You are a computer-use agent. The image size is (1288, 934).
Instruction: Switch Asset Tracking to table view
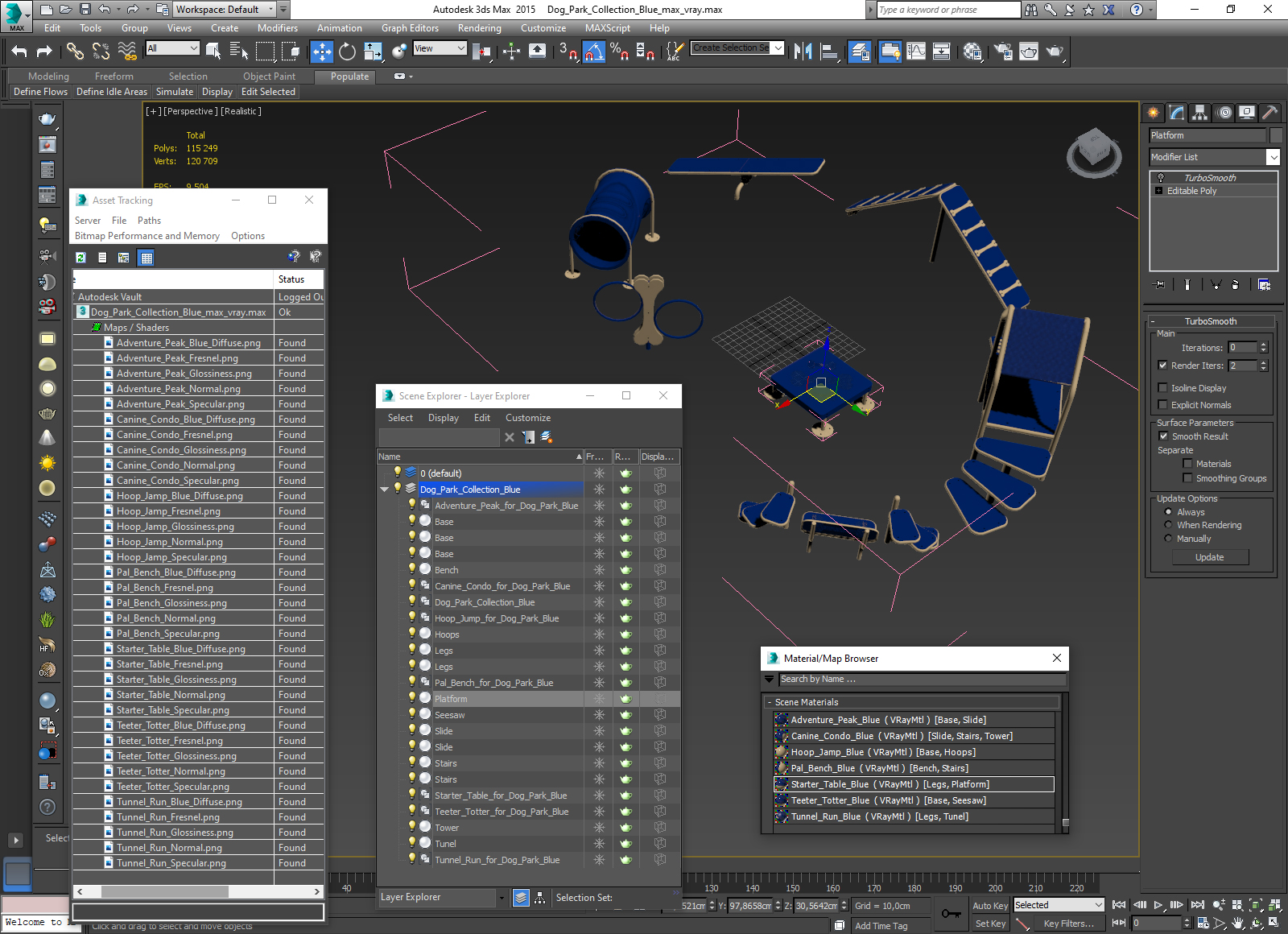[146, 258]
